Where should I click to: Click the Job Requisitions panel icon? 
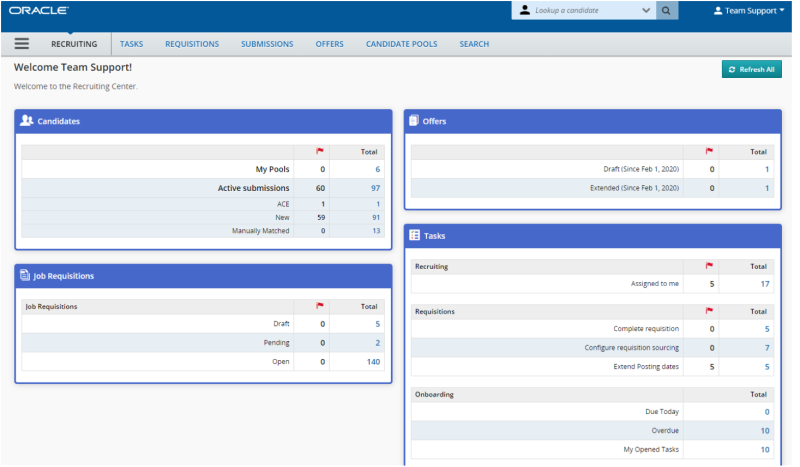[x=24, y=277]
